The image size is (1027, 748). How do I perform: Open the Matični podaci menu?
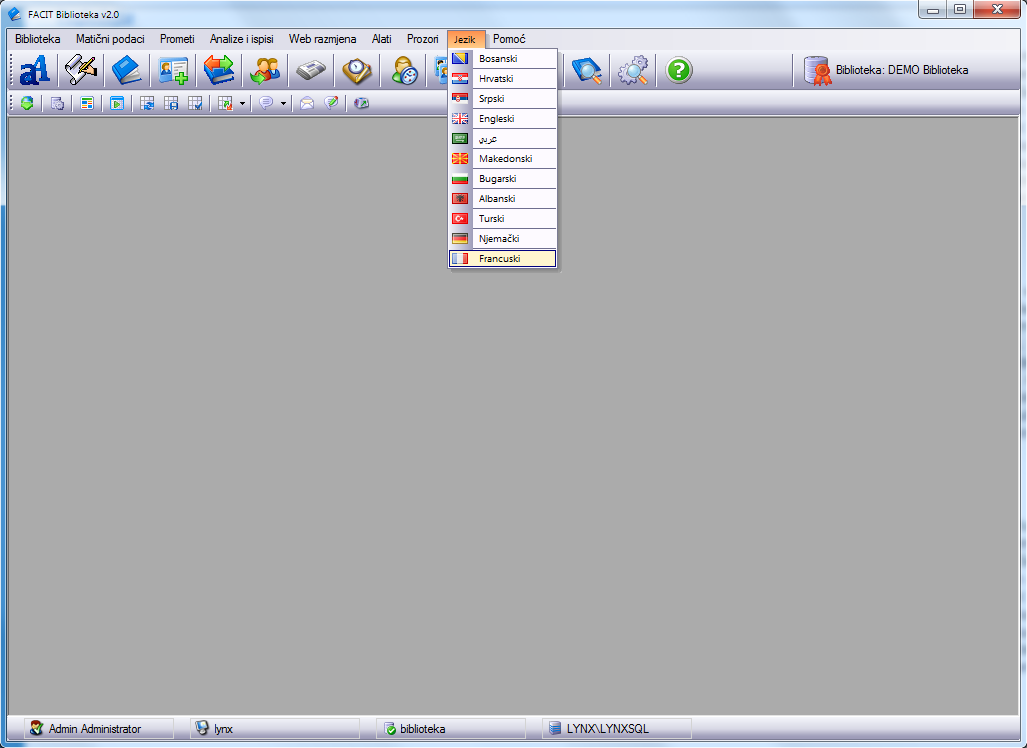(x=110, y=39)
